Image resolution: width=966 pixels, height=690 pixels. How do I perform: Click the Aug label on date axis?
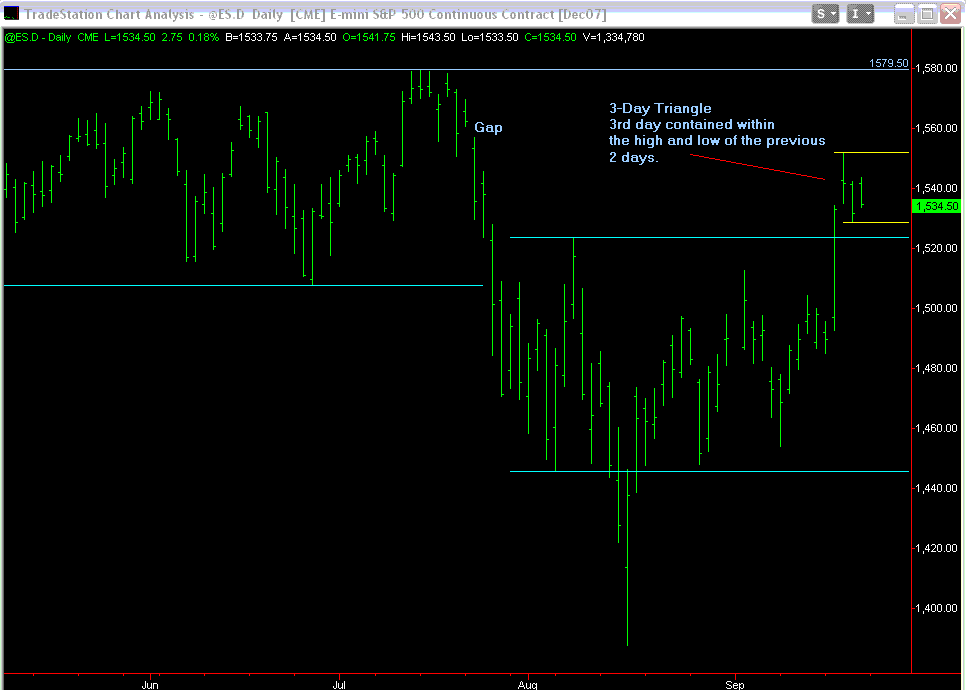pos(528,684)
